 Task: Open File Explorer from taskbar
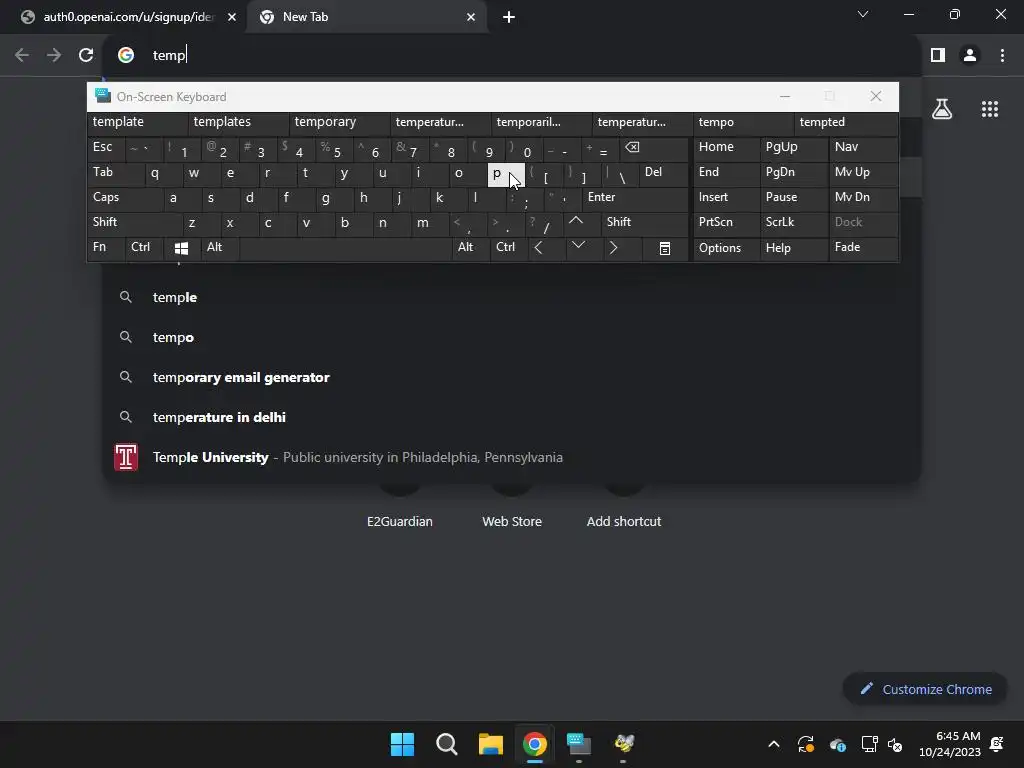tap(490, 744)
